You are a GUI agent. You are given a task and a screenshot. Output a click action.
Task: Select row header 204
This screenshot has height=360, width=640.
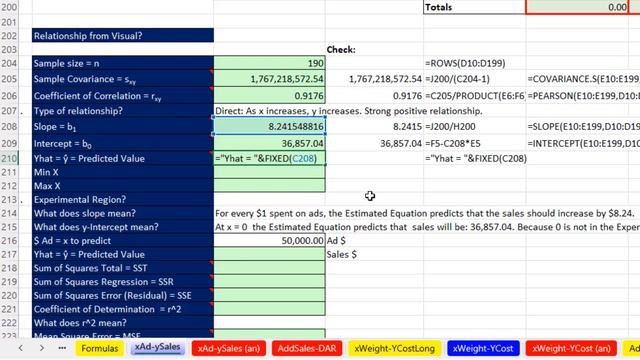click(9, 63)
